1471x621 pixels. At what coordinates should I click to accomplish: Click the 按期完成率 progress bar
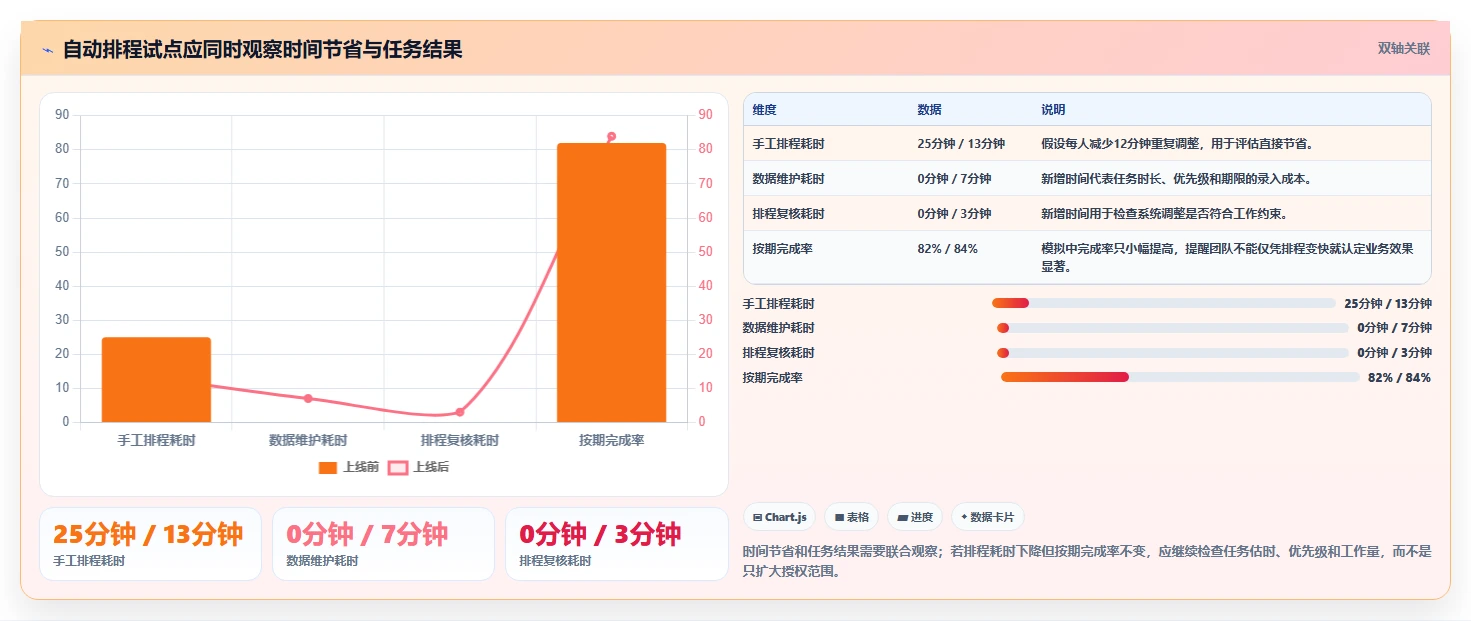(1180, 377)
